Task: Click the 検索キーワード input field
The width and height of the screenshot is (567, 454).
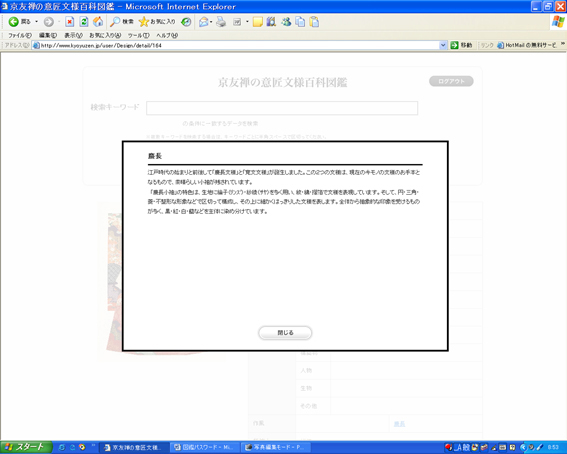Action: click(x=282, y=108)
